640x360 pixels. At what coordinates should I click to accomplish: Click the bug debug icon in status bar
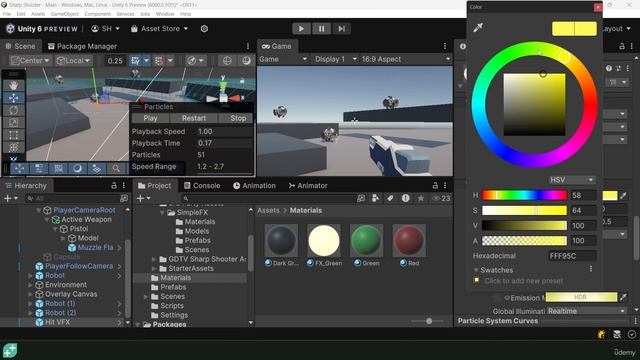pyautogui.click(x=601, y=334)
